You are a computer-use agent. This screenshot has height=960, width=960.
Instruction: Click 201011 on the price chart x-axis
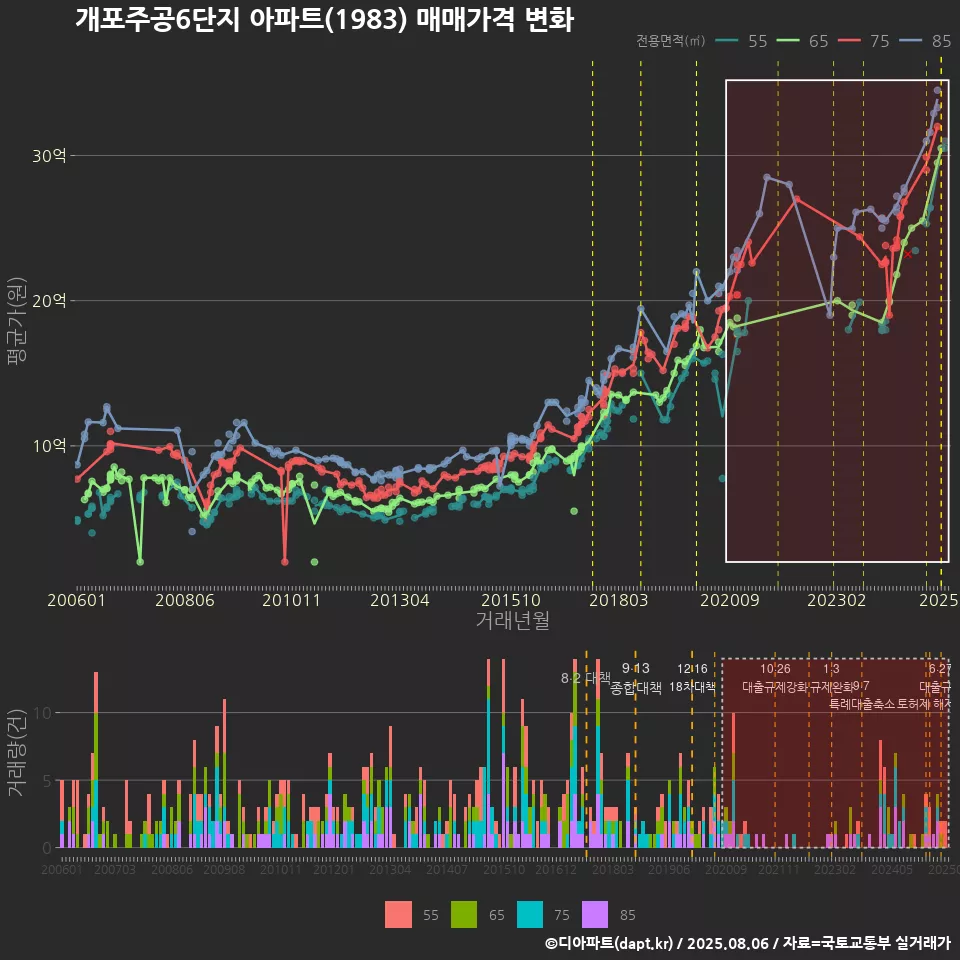pyautogui.click(x=291, y=600)
